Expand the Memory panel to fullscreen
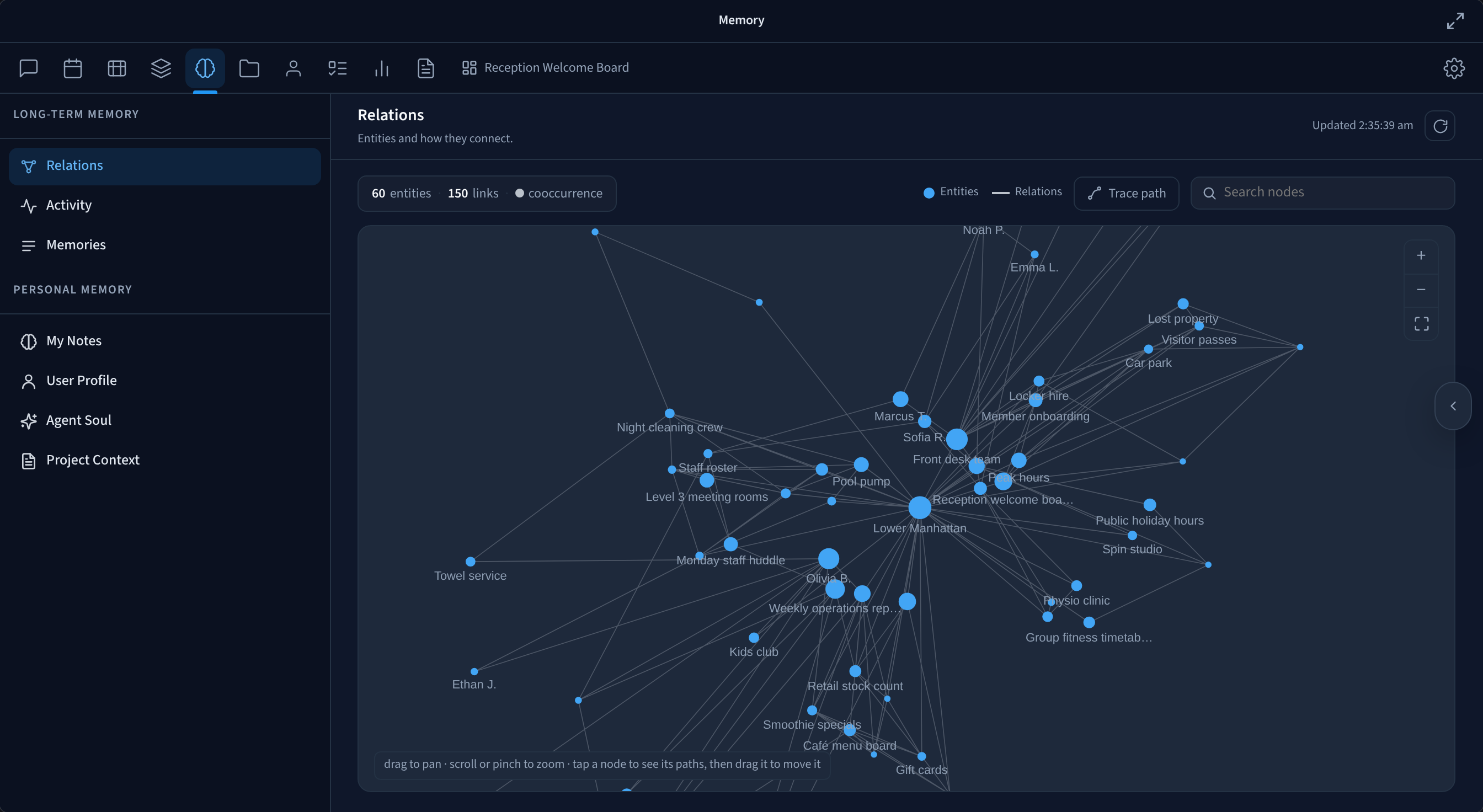 point(1455,21)
